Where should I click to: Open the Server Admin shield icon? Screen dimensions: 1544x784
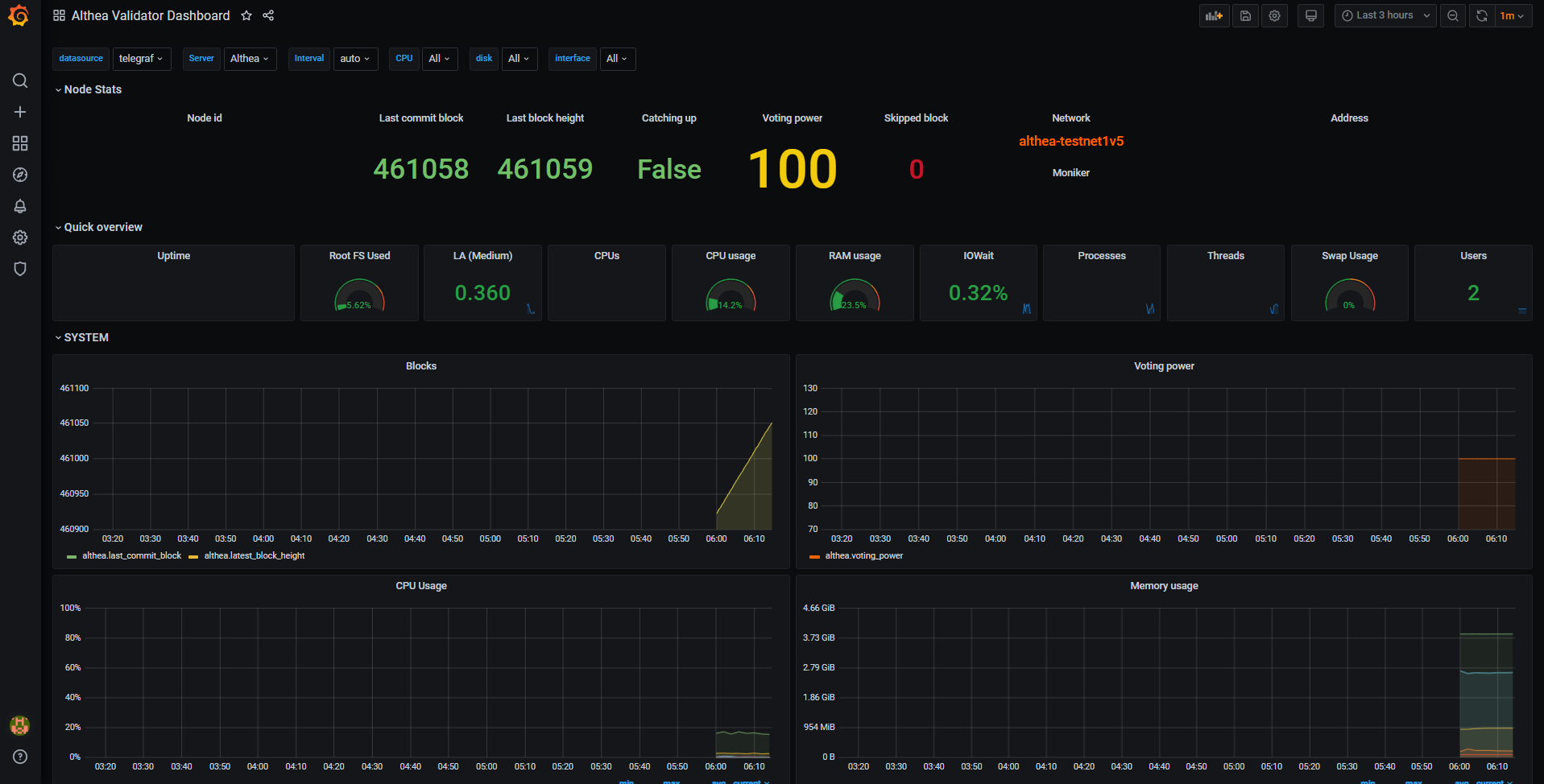pyautogui.click(x=20, y=269)
